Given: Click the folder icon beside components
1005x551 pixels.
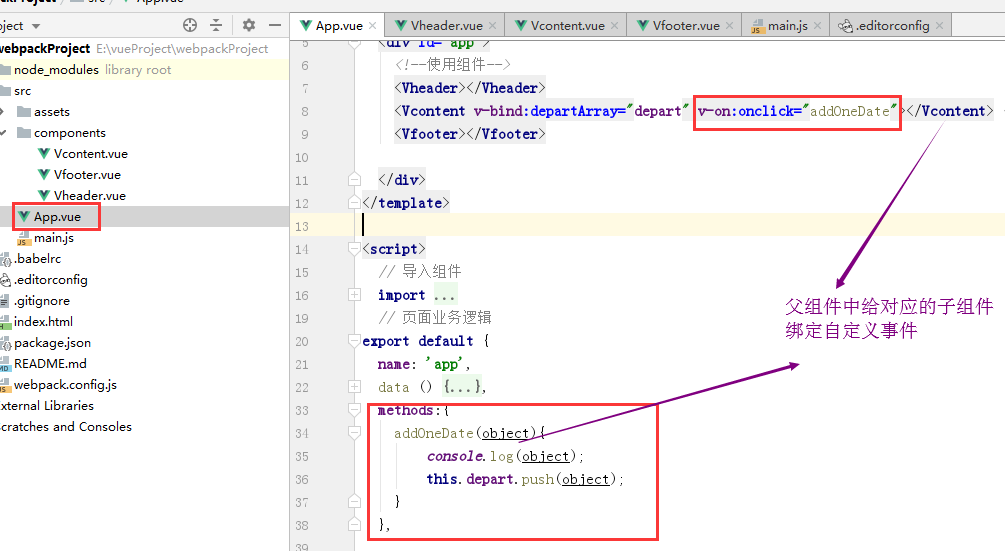Looking at the screenshot, I should pyautogui.click(x=24, y=133).
